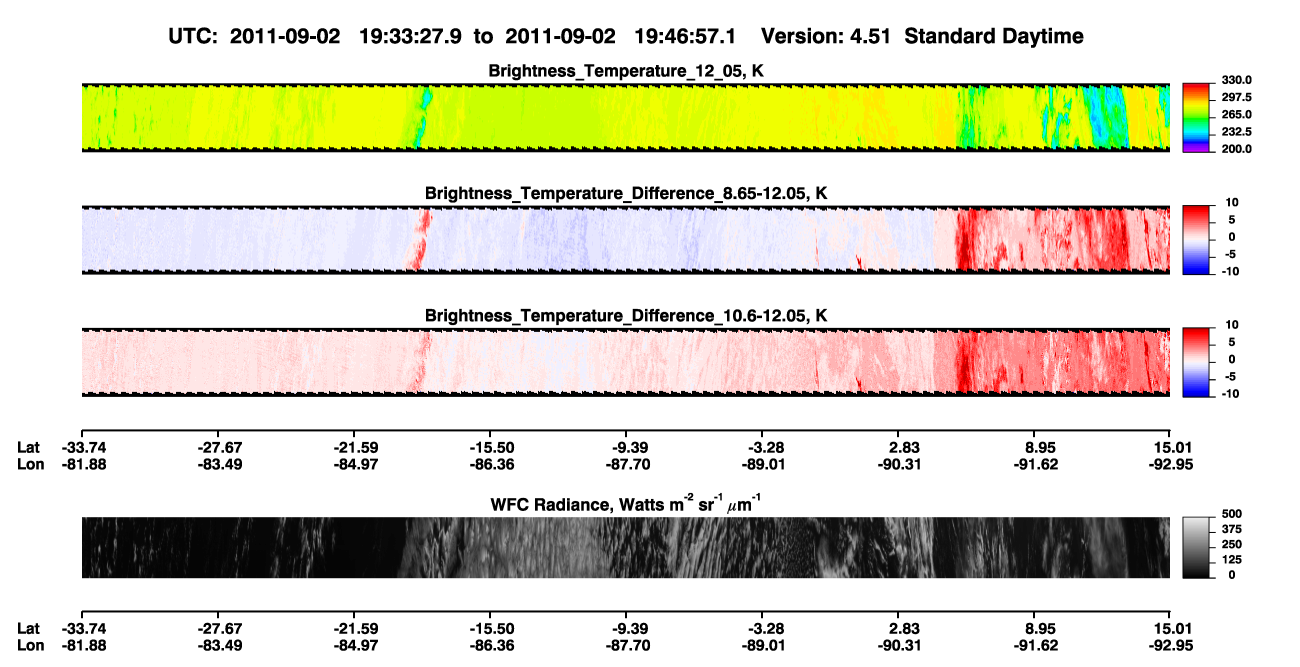
Task: Click latitude "-9.39" on the upper axis
Action: tap(626, 448)
